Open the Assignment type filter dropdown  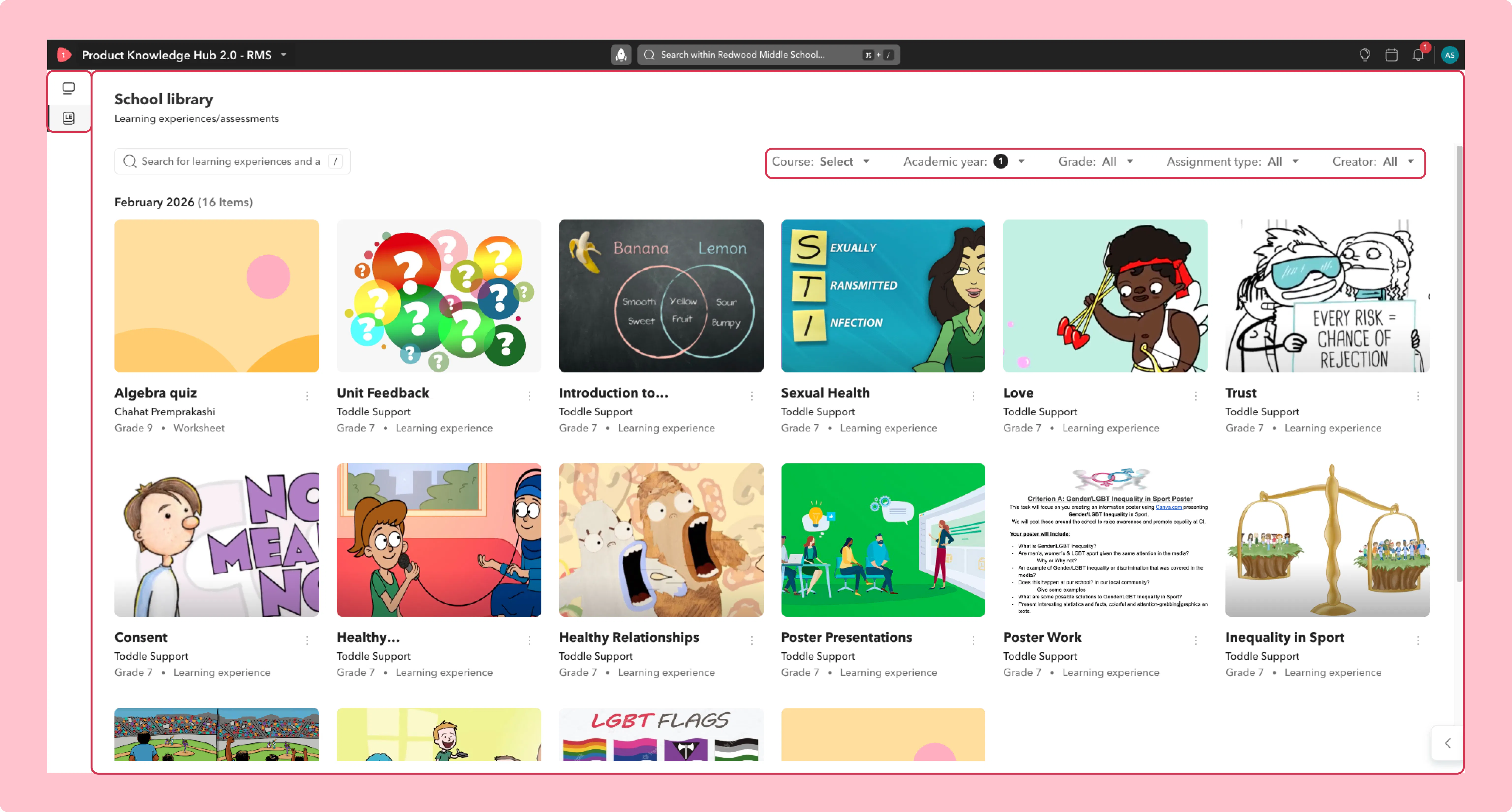tap(1233, 161)
